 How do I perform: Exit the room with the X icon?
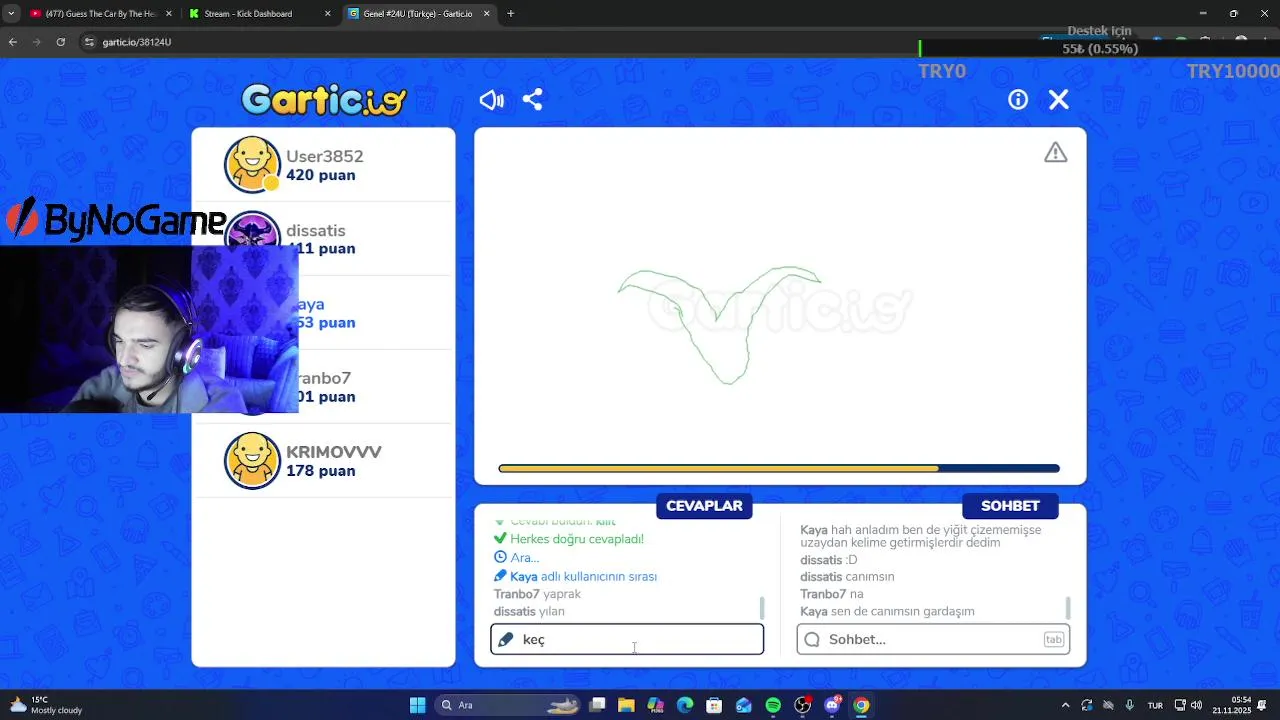point(1059,100)
